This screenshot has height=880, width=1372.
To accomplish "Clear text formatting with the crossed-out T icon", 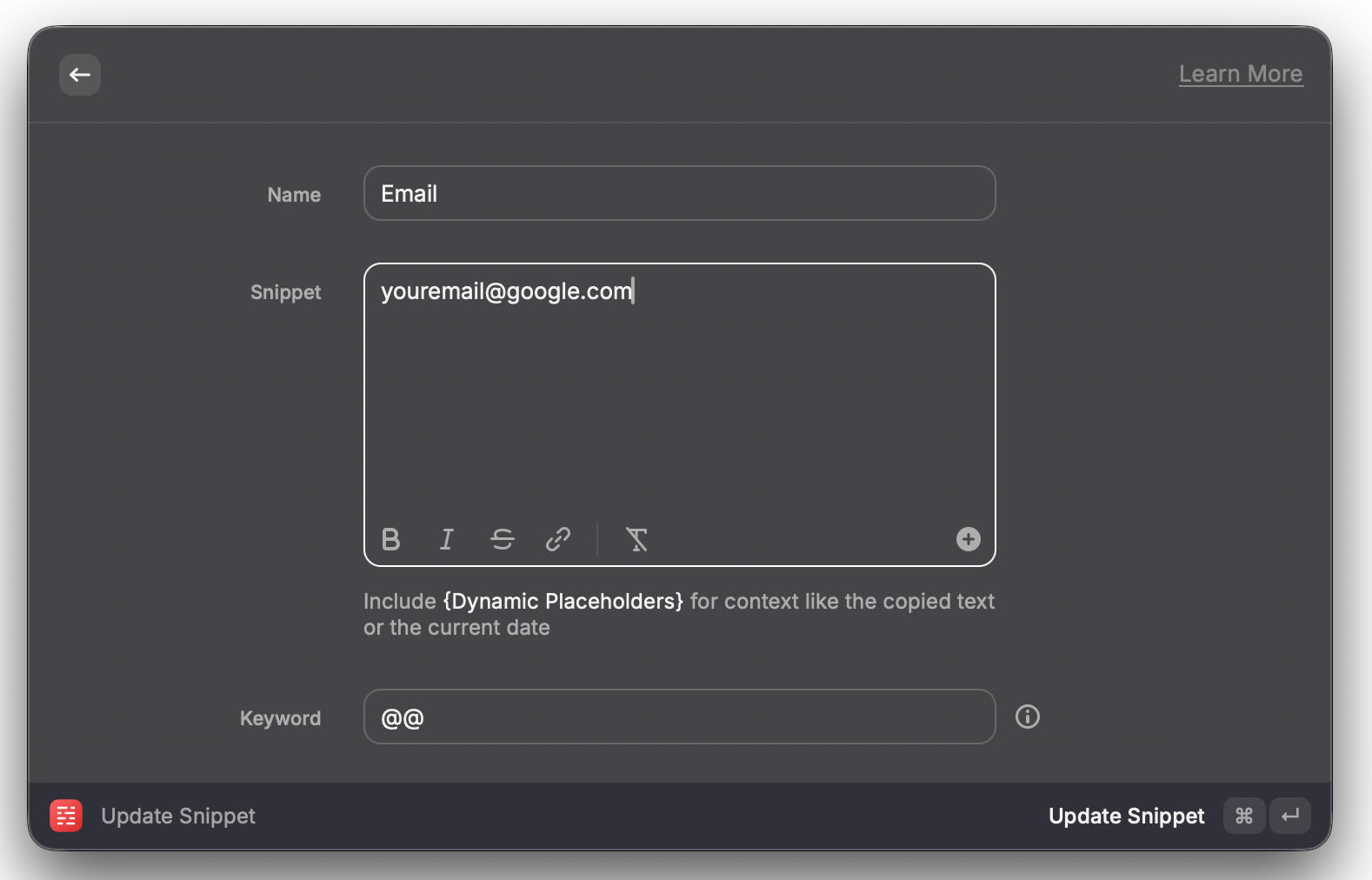I will coord(636,540).
